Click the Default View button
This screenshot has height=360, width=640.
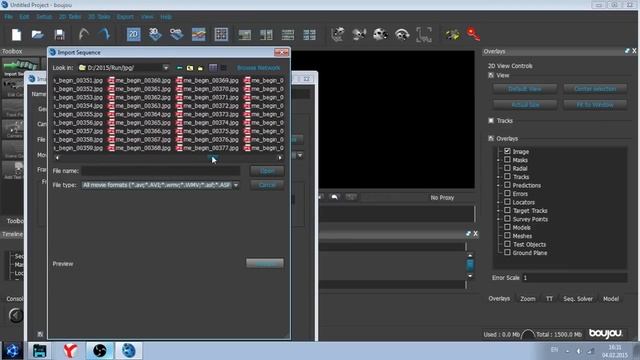[525, 89]
